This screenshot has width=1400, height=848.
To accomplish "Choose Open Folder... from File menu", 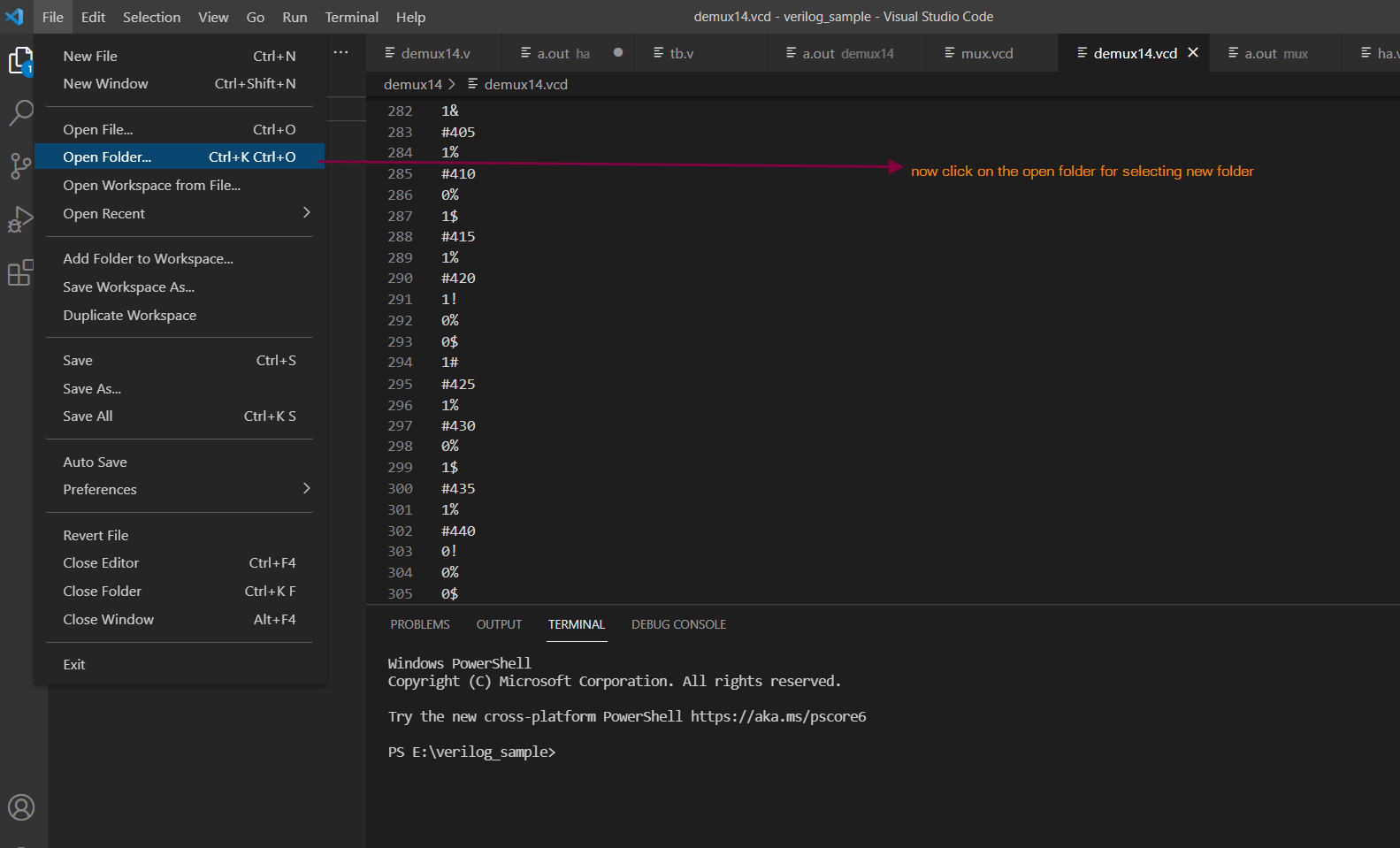I will point(180,157).
